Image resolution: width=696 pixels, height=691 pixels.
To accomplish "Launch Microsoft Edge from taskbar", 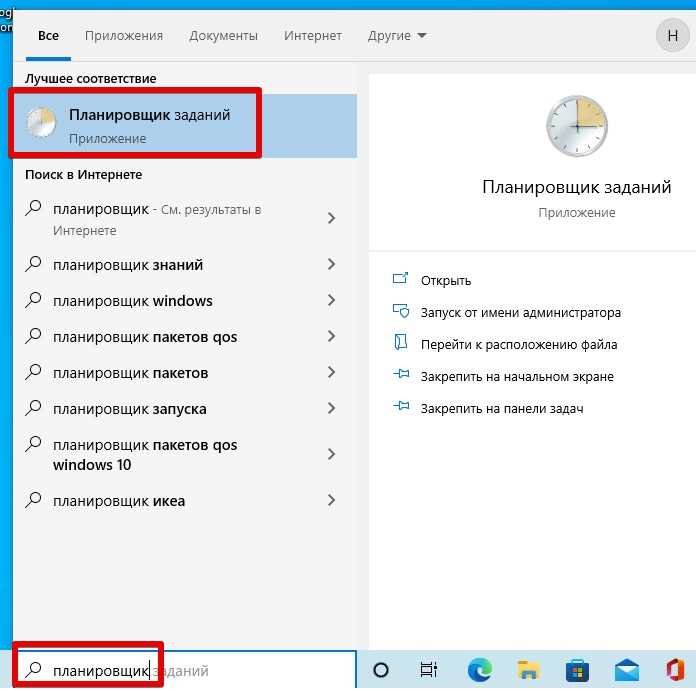I will pos(480,670).
